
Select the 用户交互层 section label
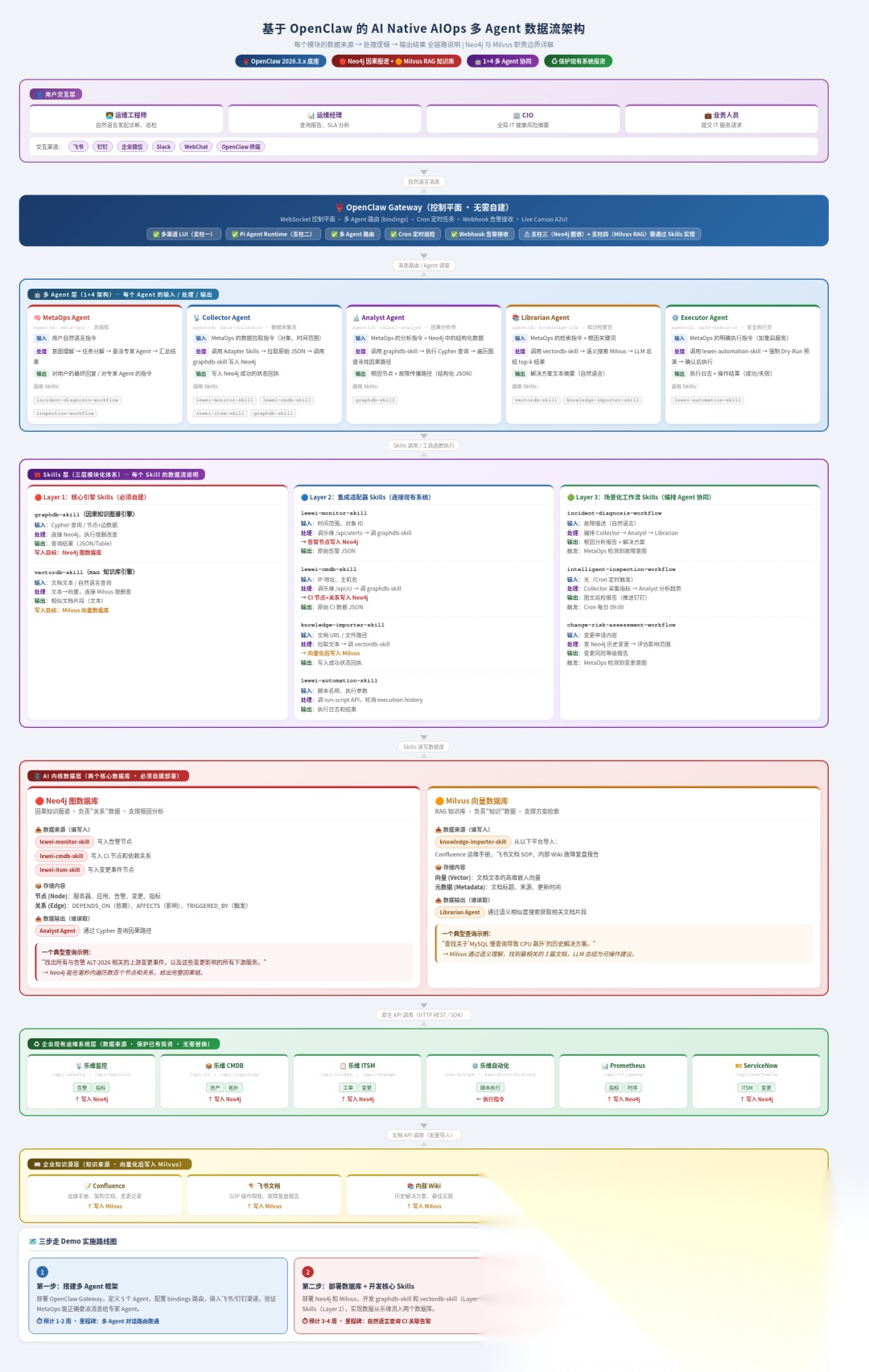coord(56,94)
